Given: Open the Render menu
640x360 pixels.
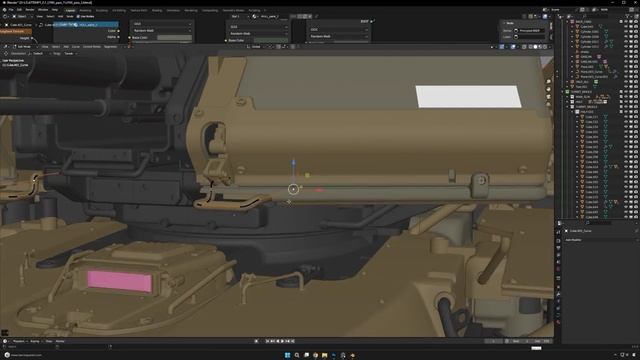Looking at the screenshot, I should (x=30, y=10).
